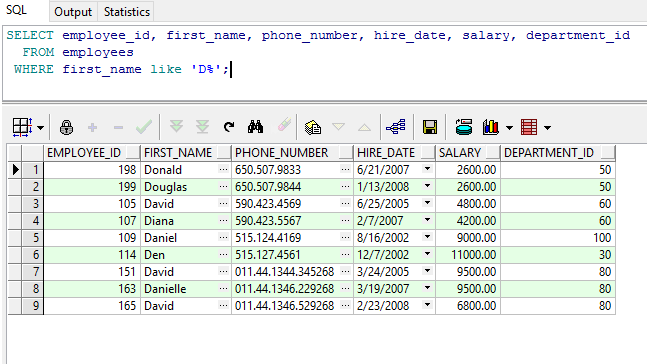Open date dropdown for 1/13/2008 hire date
The height and width of the screenshot is (364, 647).
[427, 186]
